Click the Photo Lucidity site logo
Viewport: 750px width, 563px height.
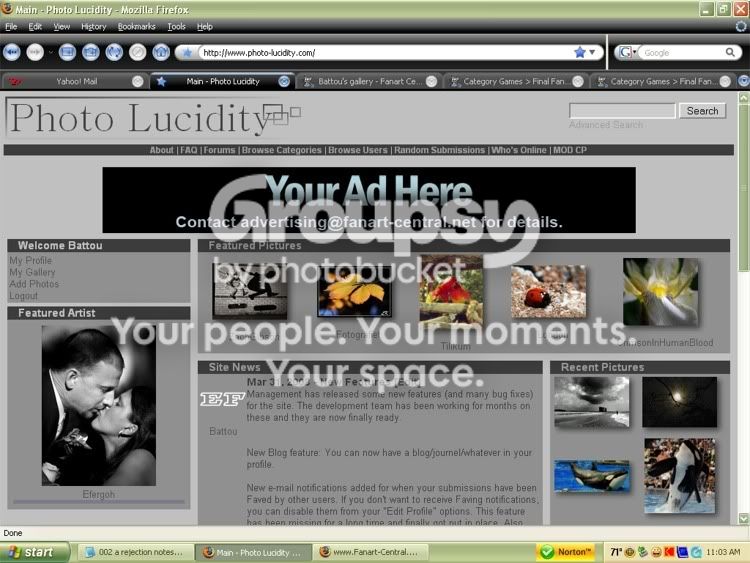[x=153, y=118]
